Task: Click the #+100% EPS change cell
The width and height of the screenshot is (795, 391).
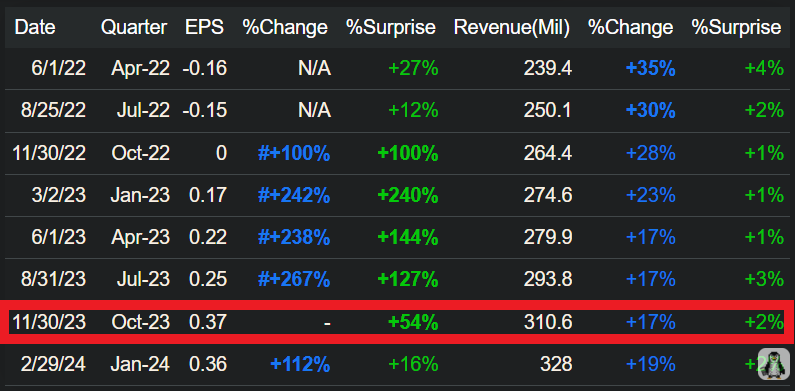Action: 294,153
